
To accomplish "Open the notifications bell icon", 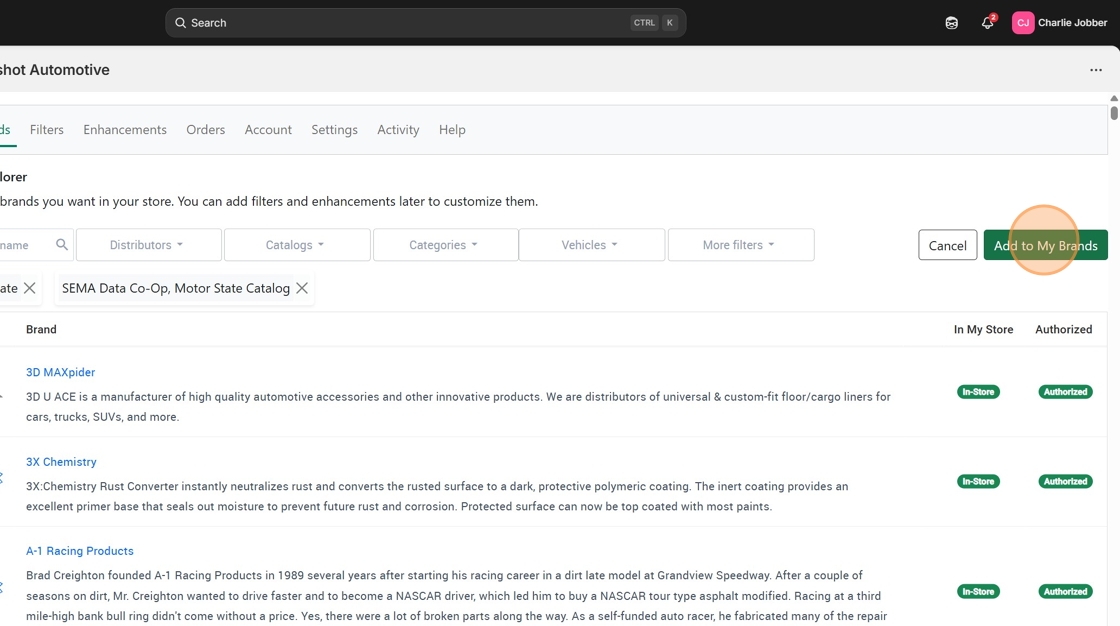I will (987, 23).
